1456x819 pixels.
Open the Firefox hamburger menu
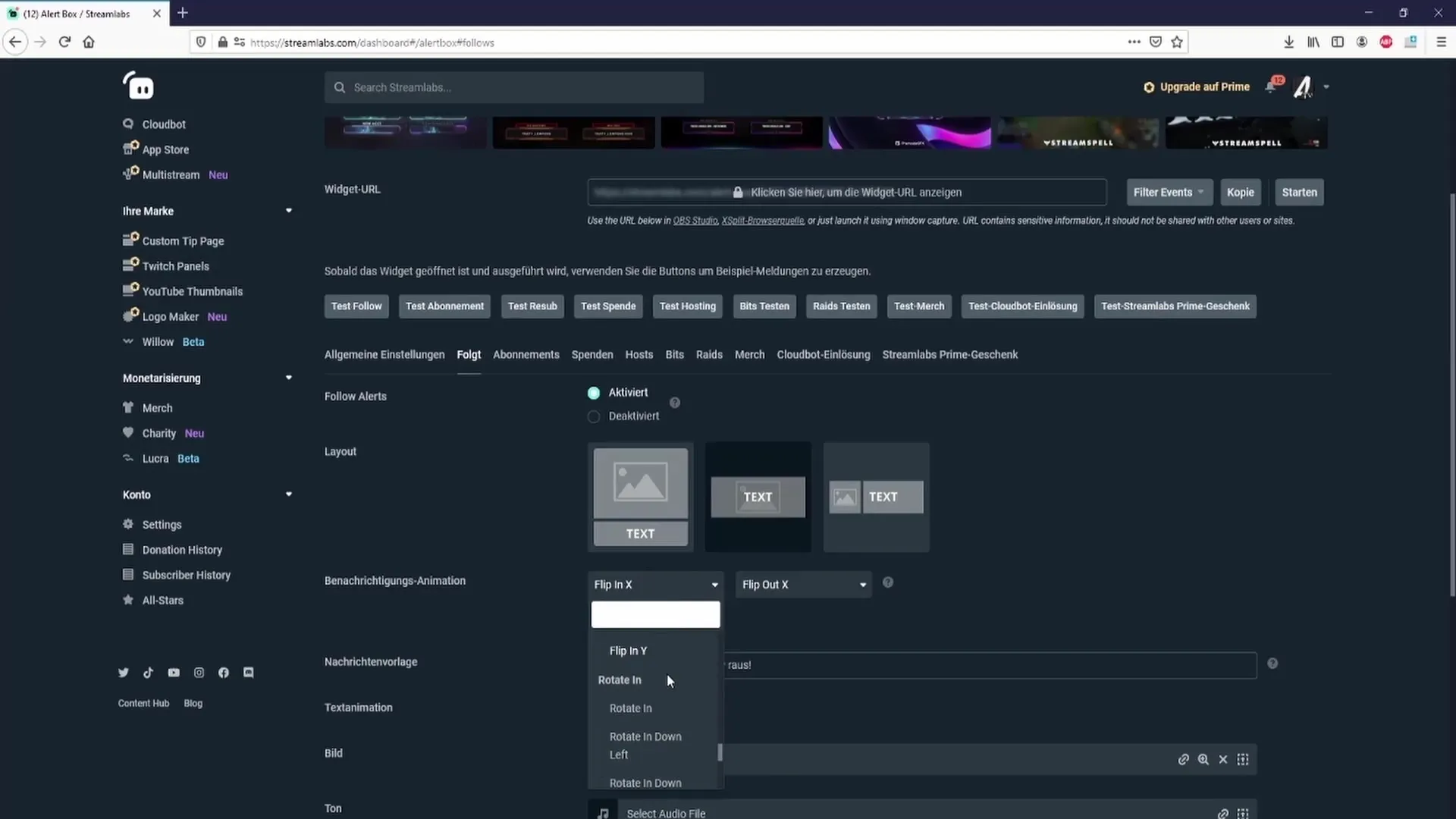[x=1442, y=42]
